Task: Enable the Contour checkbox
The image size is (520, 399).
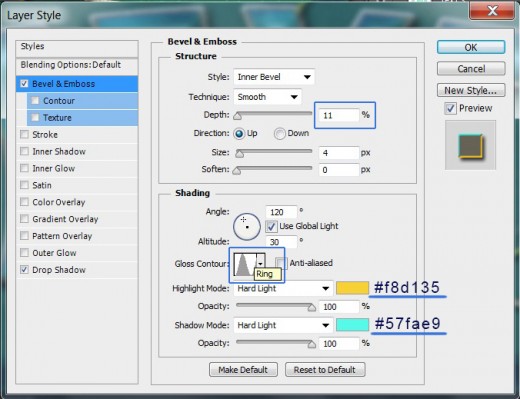Action: [x=35, y=100]
